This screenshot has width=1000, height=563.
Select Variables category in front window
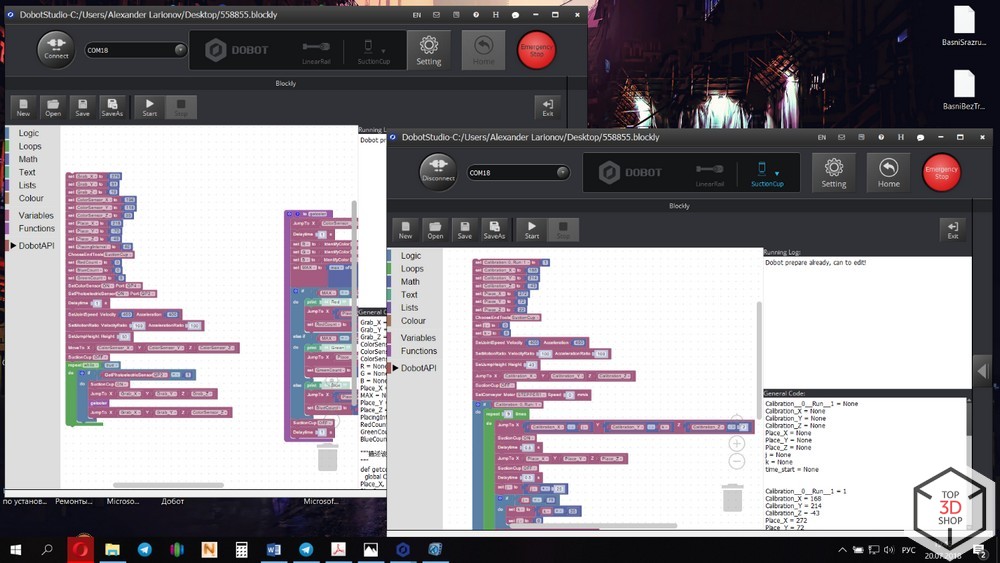click(x=418, y=338)
